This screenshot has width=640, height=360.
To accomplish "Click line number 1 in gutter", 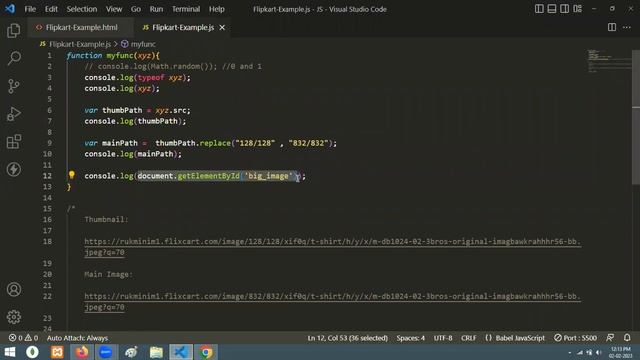I will [49, 56].
